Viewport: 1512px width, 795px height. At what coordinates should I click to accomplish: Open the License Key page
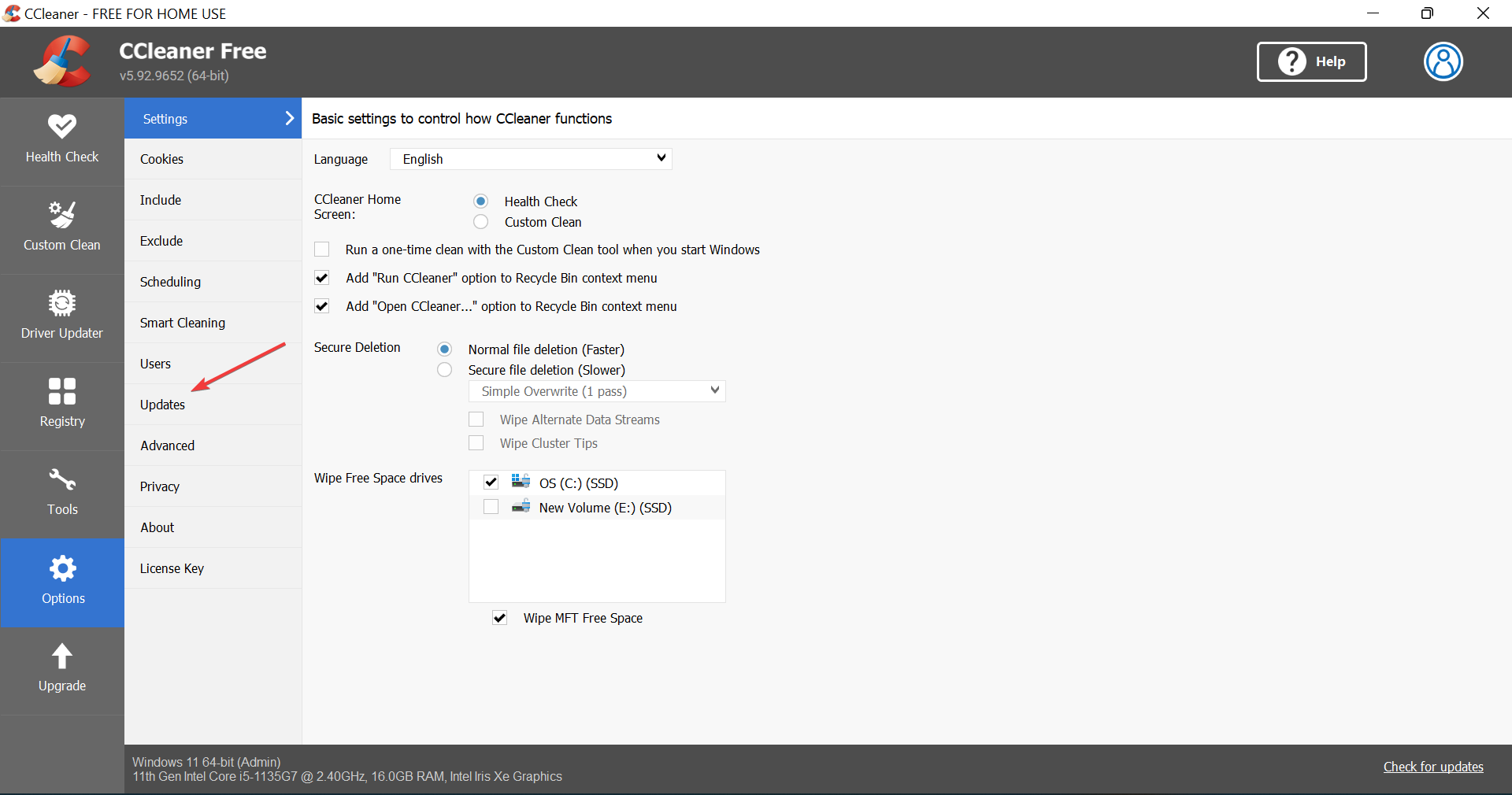pos(213,568)
